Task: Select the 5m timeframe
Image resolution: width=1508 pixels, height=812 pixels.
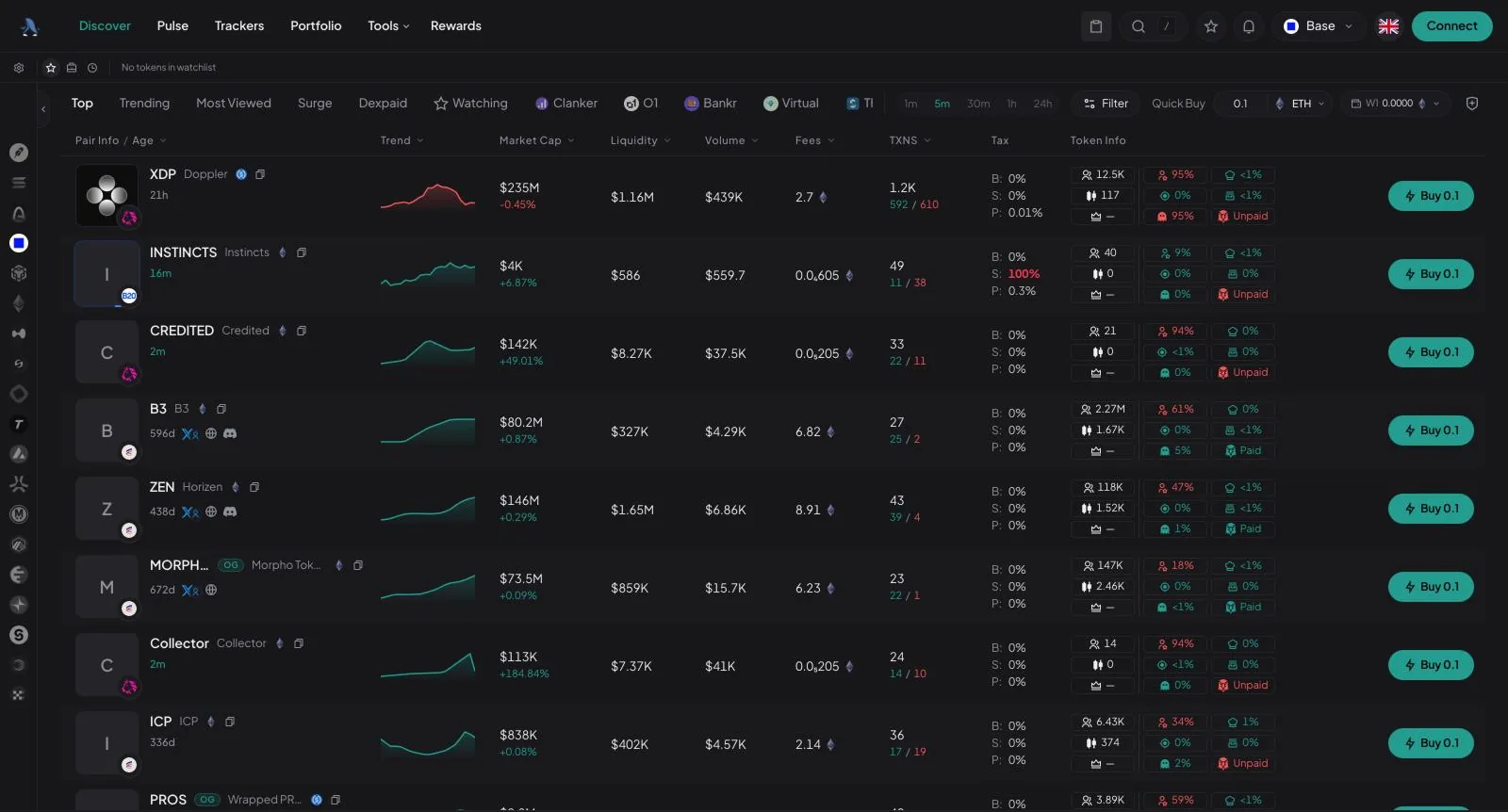Action: pyautogui.click(x=942, y=104)
